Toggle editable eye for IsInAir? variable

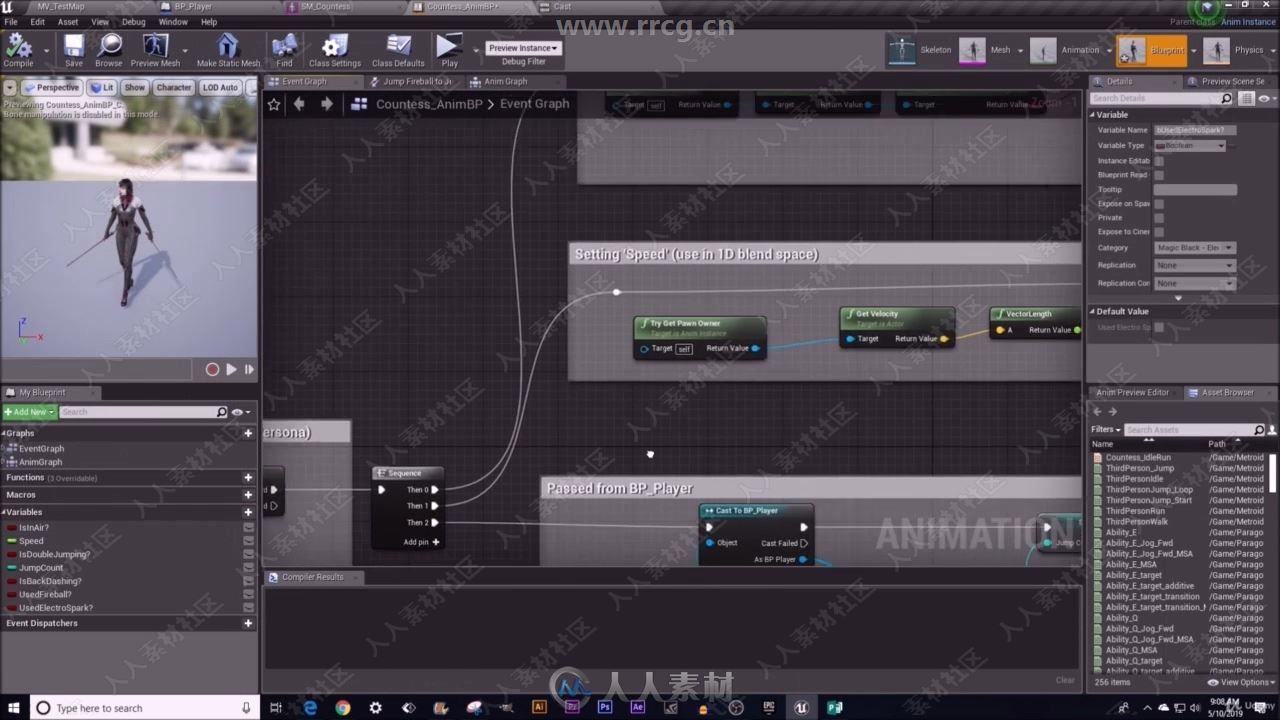pyautogui.click(x=248, y=527)
